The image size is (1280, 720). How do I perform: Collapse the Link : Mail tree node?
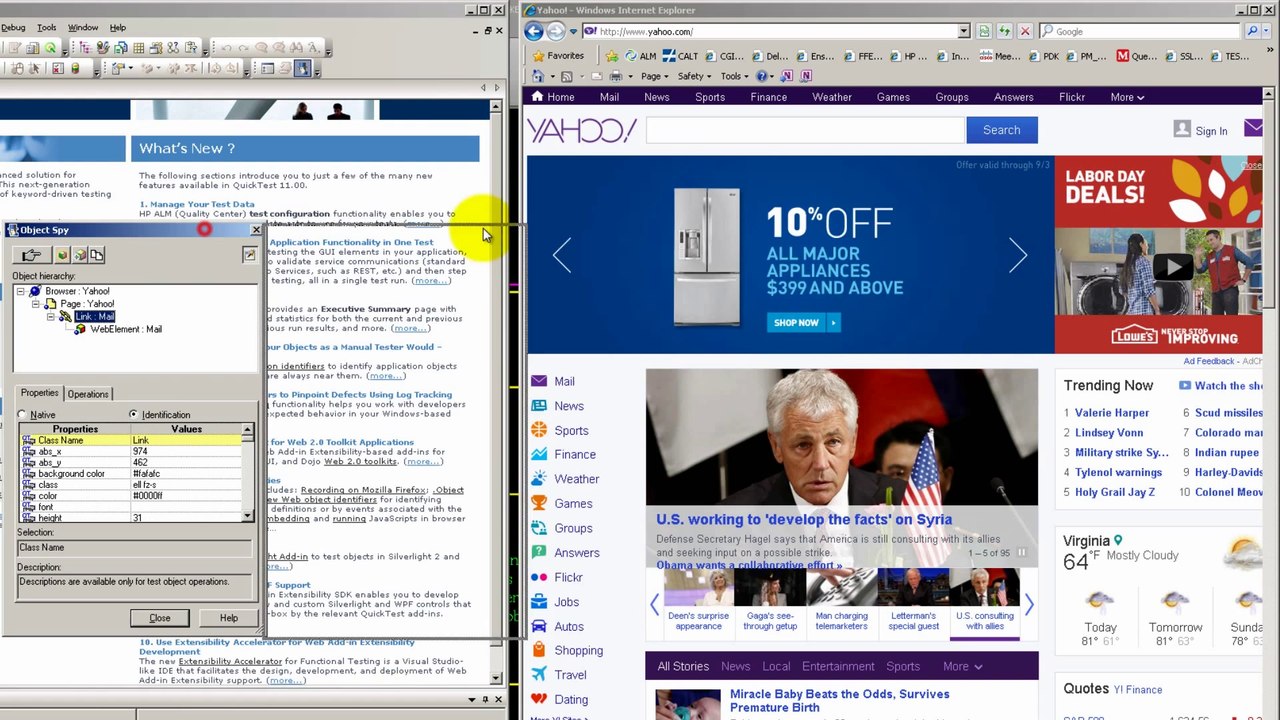[51, 316]
